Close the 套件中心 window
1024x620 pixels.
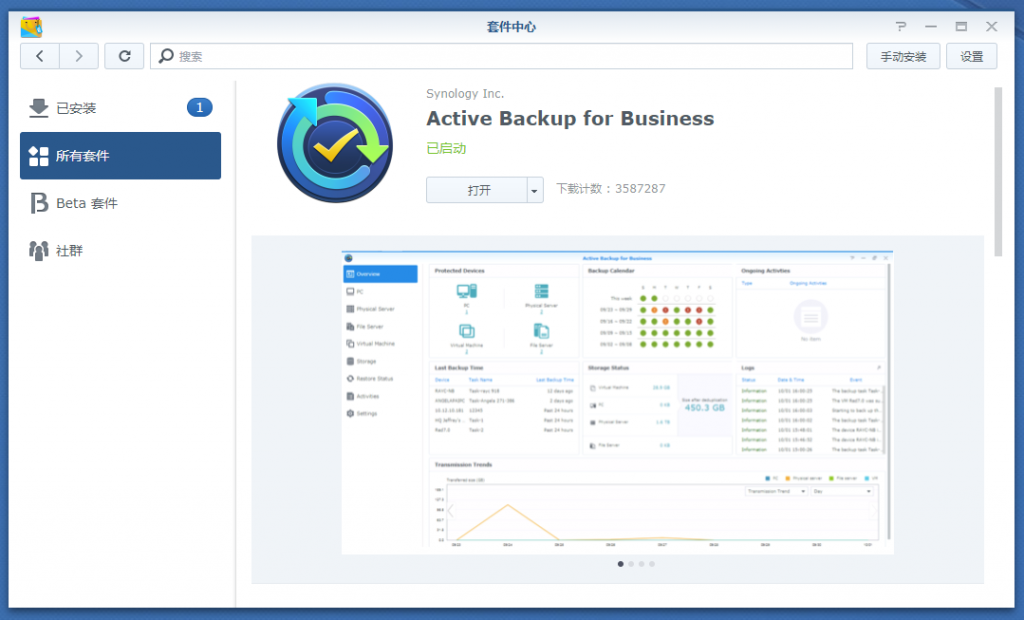click(991, 27)
